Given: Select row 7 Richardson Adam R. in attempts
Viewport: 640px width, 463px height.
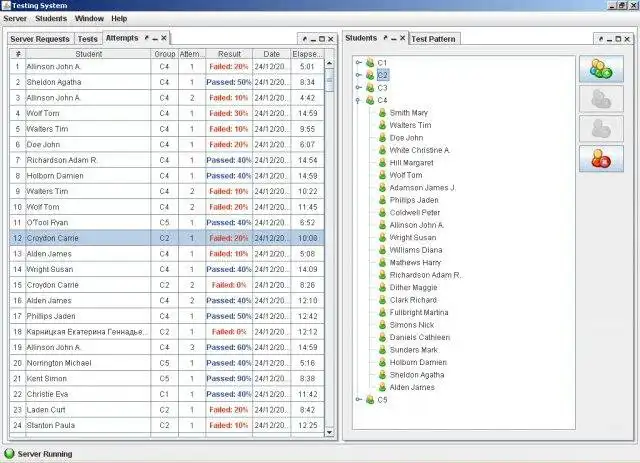Looking at the screenshot, I should pos(167,160).
